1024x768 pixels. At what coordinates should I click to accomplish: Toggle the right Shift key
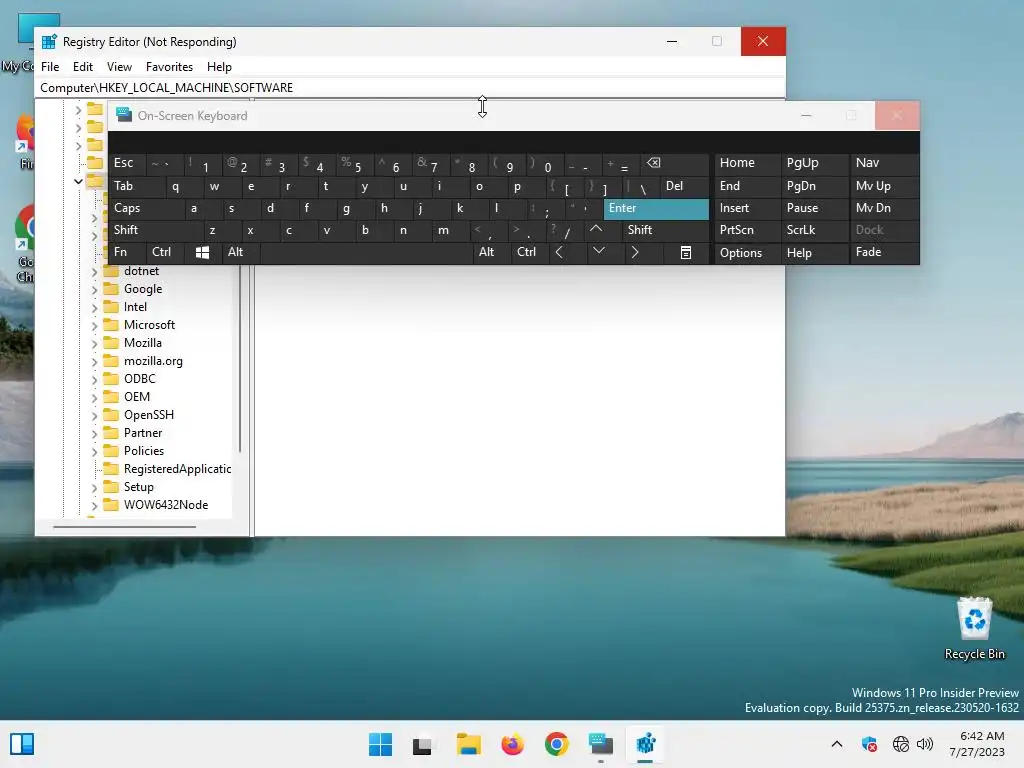[665, 230]
